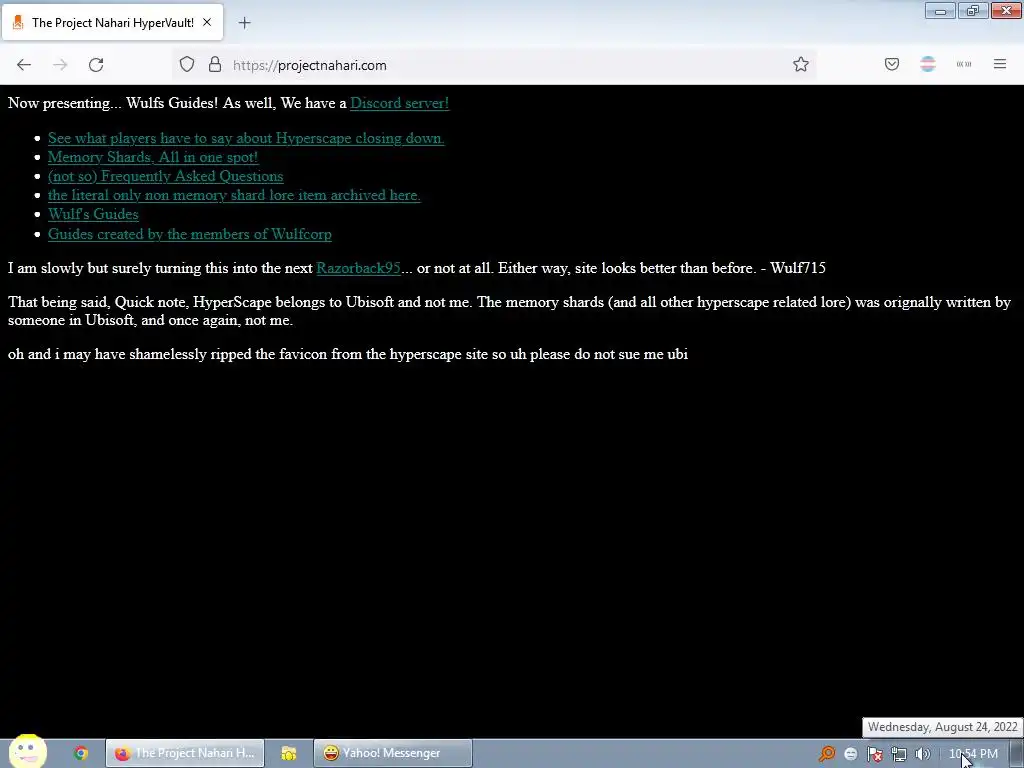
Task: Click the forward navigation arrow
Action: coord(60,65)
